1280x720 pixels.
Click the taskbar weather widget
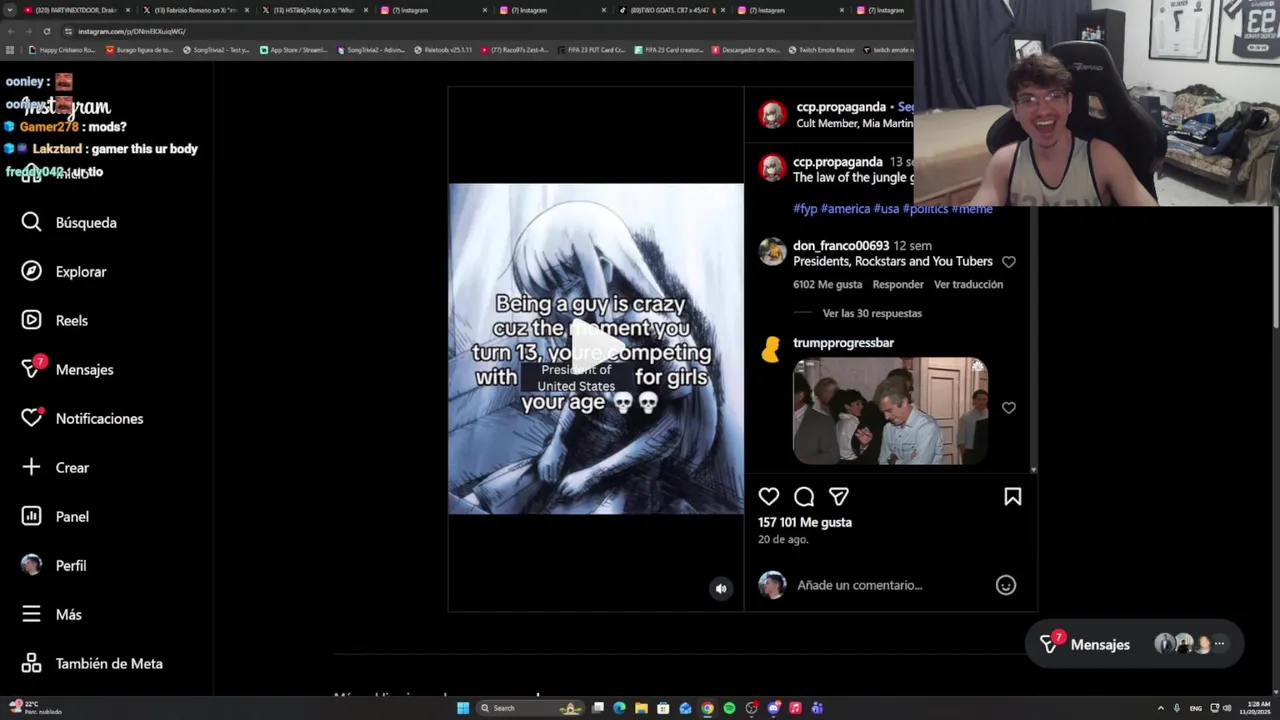click(x=35, y=708)
